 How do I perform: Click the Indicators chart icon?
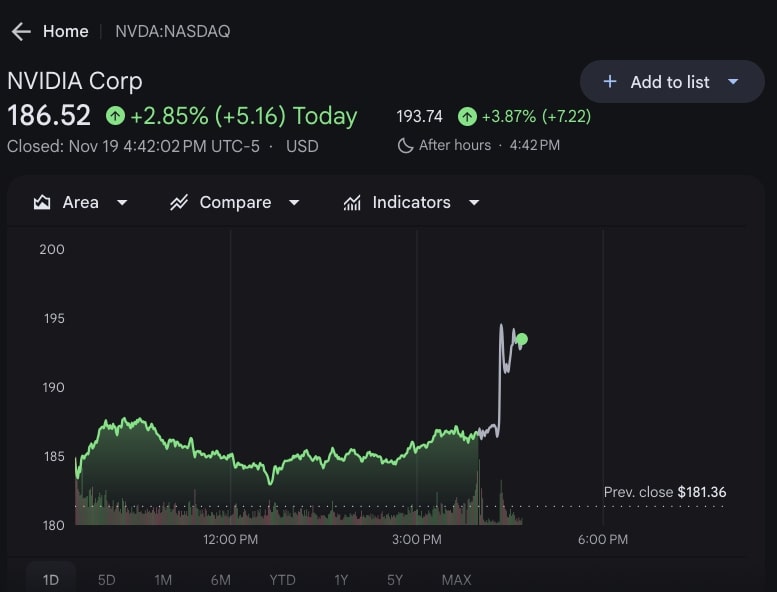[352, 203]
